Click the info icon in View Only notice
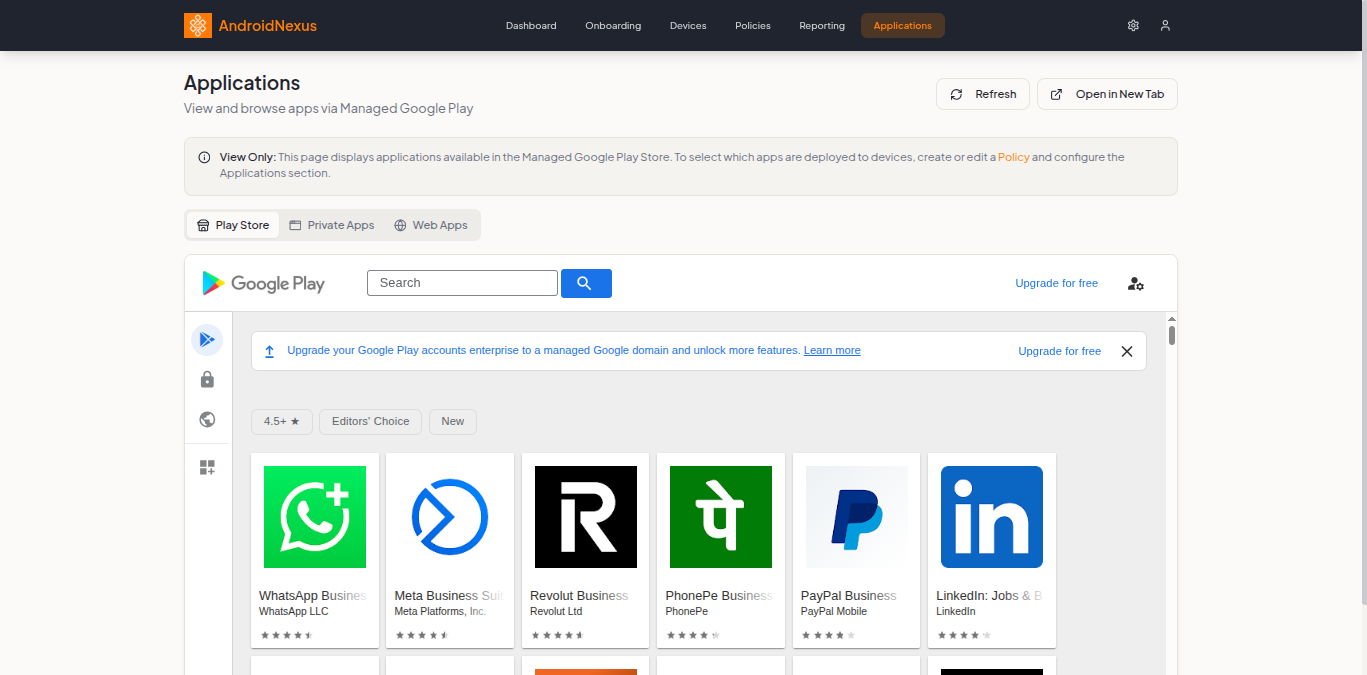The image size is (1367, 675). click(x=204, y=157)
